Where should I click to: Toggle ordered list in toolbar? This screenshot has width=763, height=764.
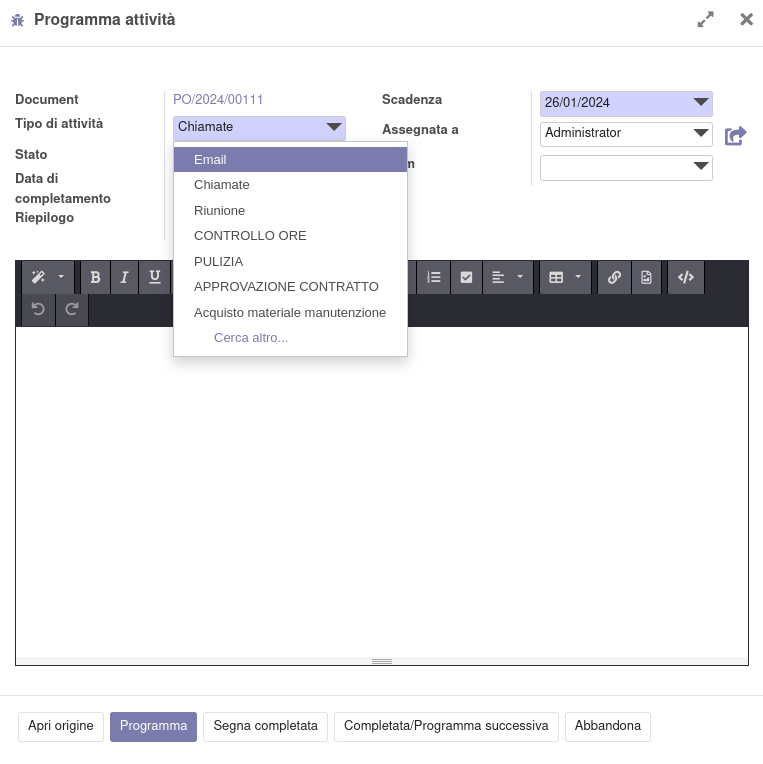(433, 278)
